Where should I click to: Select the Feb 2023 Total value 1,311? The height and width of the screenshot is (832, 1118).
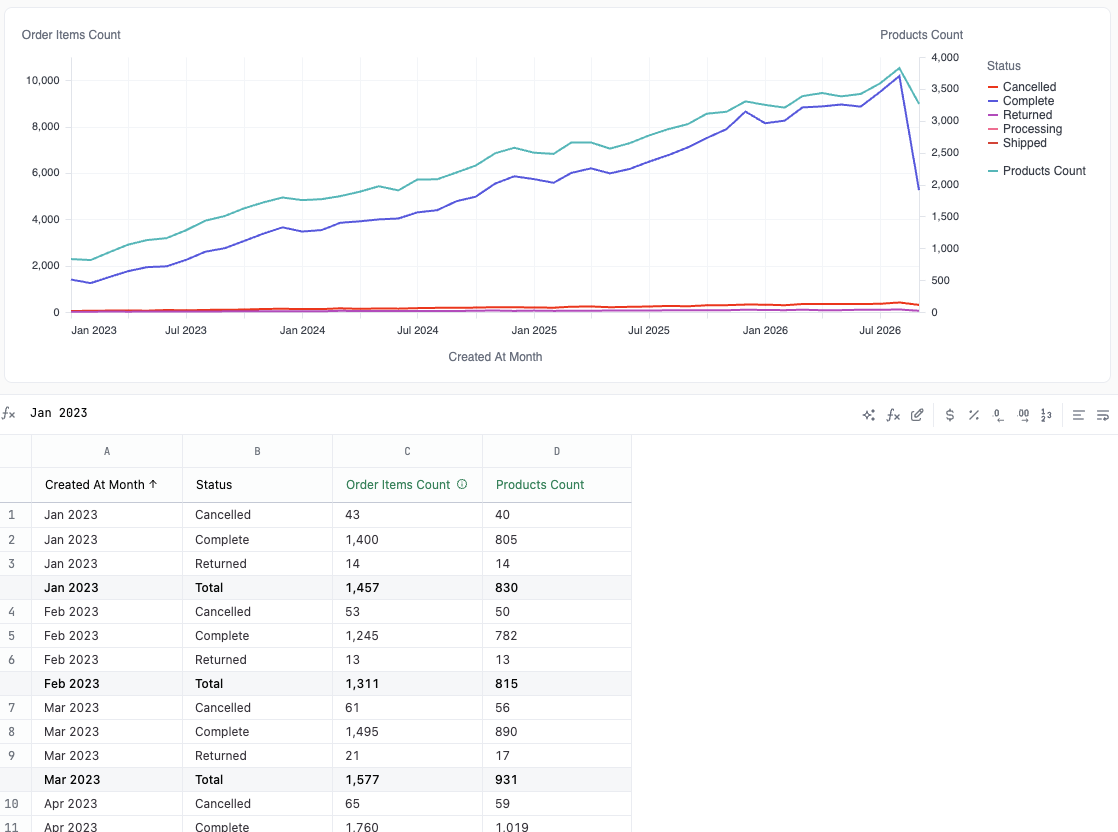(407, 683)
